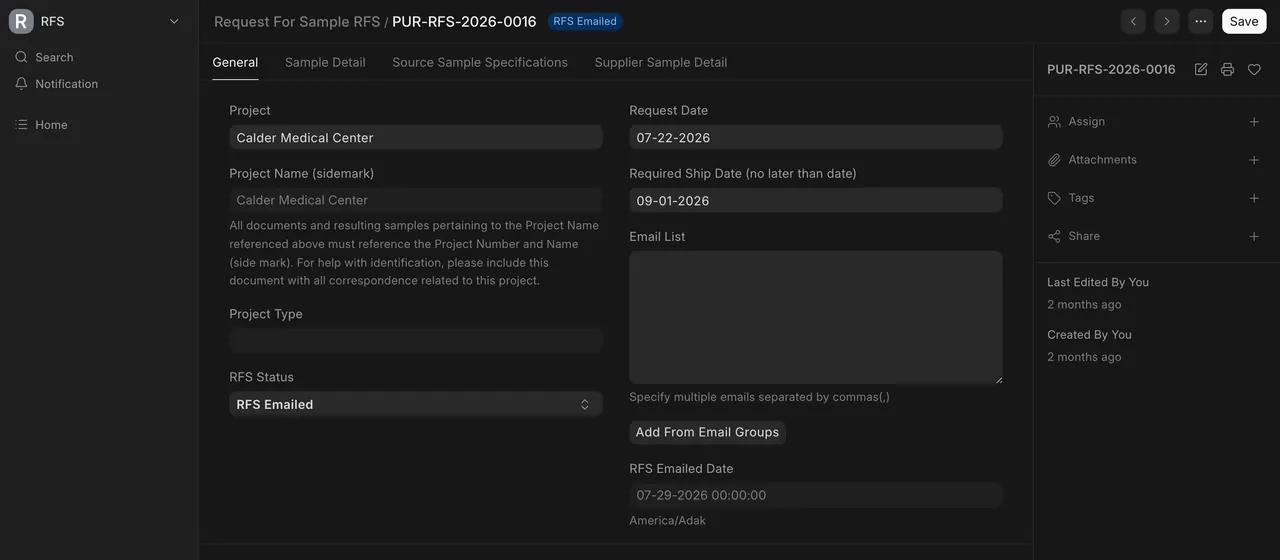Click the RFS Emailed Date field
1280x560 pixels.
coord(816,495)
